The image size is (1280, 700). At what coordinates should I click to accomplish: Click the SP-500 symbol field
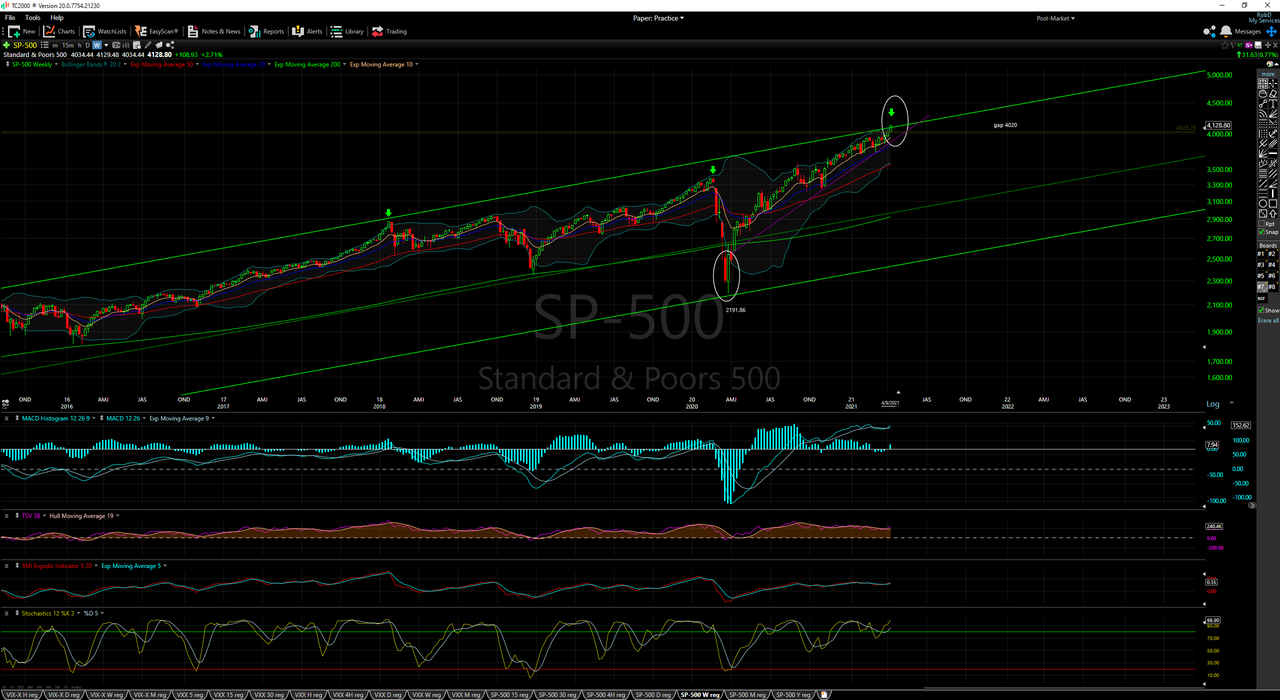(25, 45)
